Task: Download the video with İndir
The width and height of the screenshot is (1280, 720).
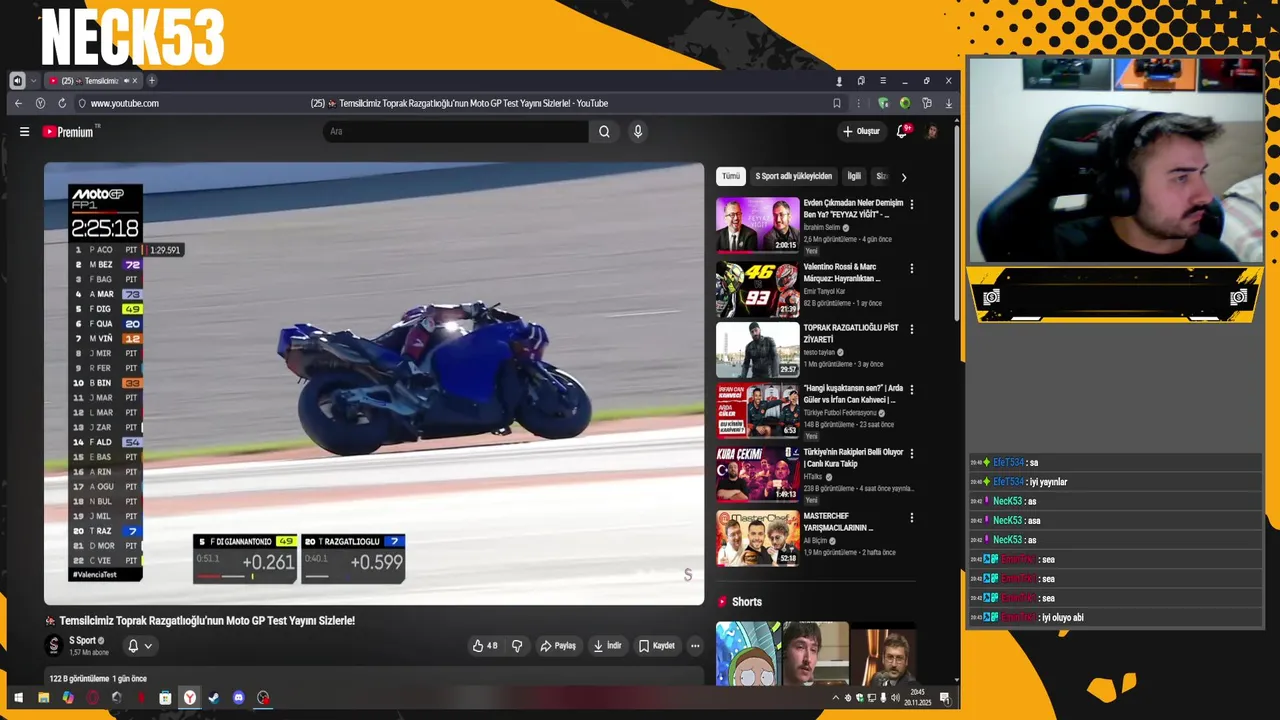Action: 607,646
